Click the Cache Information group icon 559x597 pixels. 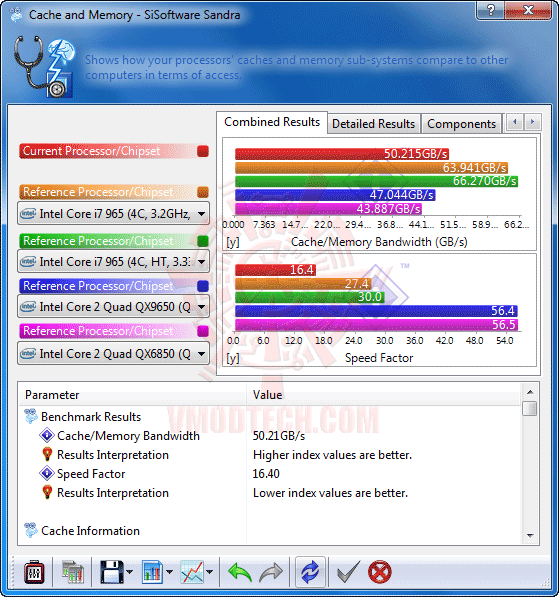coord(31,530)
